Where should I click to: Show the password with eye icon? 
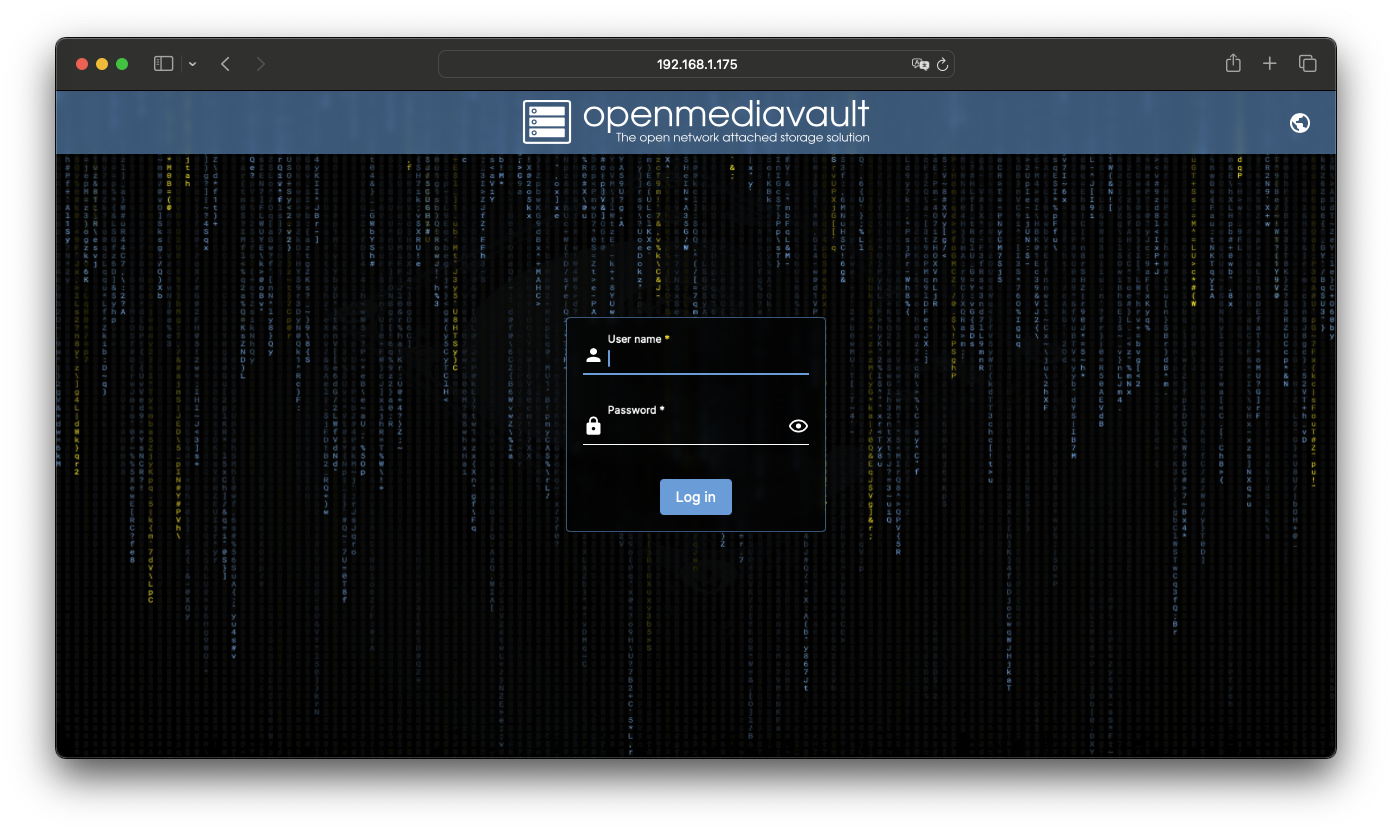(x=798, y=426)
